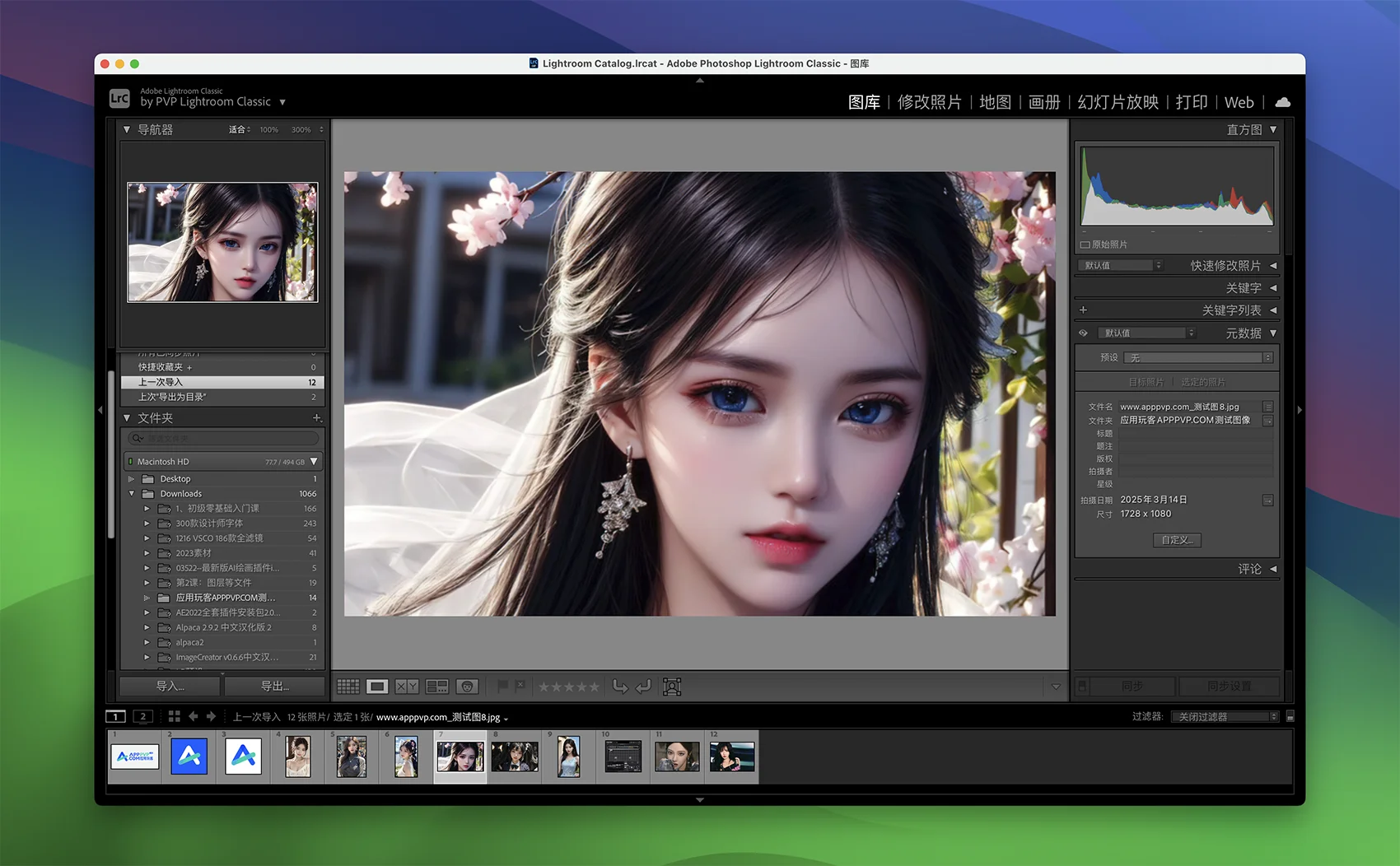The width and height of the screenshot is (1400, 866).
Task: Rotate photo counter-clockwise arrow
Action: click(620, 687)
